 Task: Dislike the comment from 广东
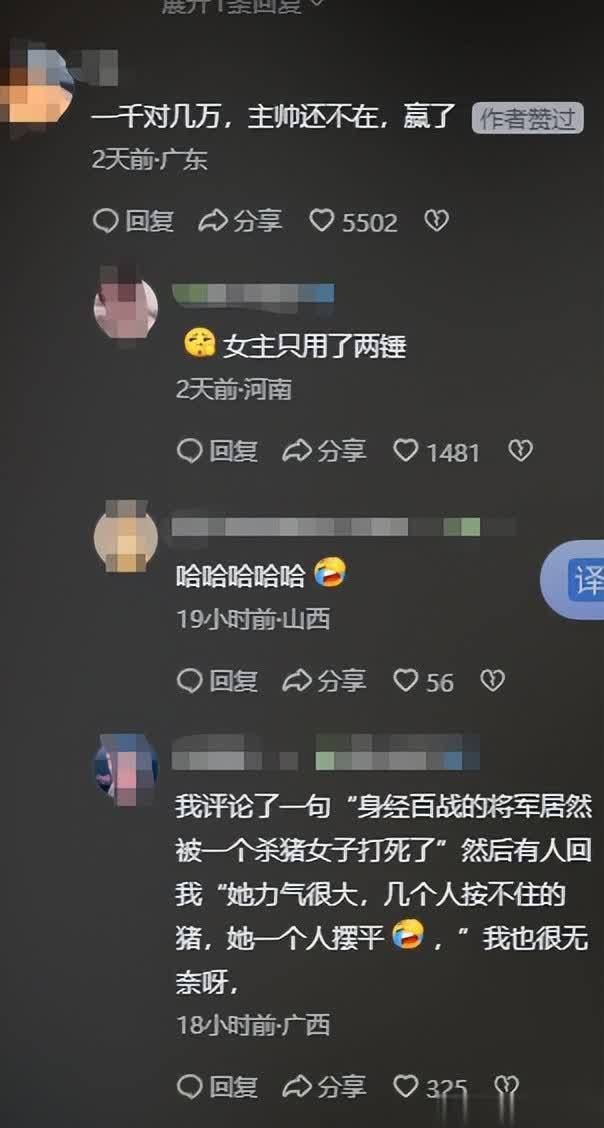(436, 221)
